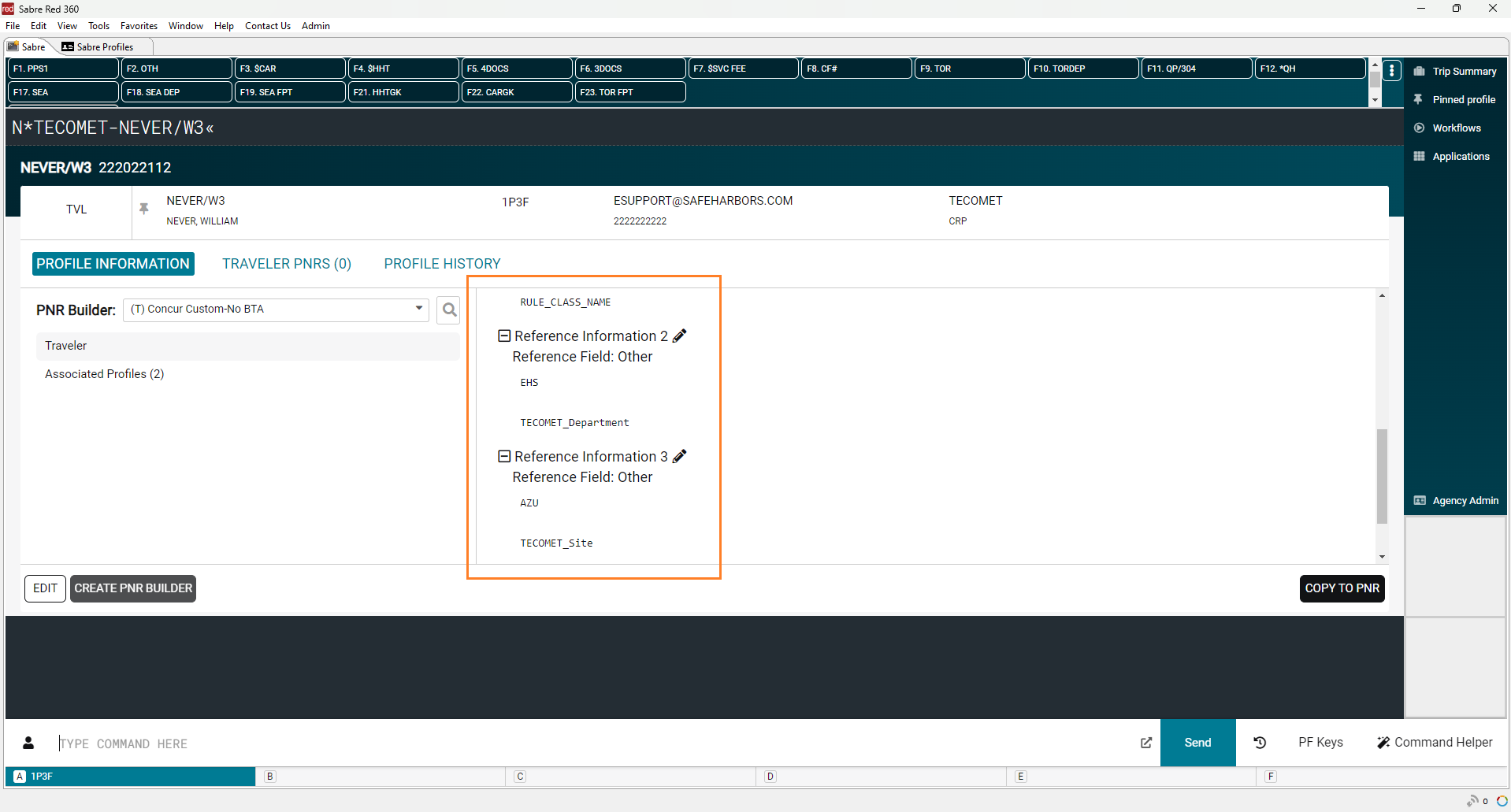This screenshot has width=1511, height=812.
Task: Click COPY TO PNR button
Action: 1342,588
